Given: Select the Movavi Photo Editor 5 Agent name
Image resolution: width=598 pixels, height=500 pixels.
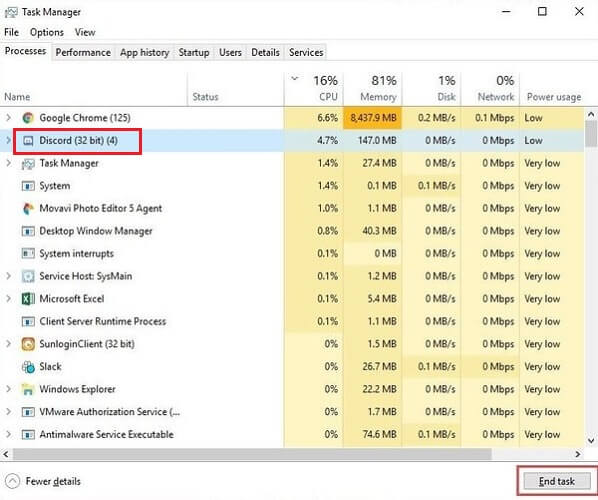Looking at the screenshot, I should [101, 208].
